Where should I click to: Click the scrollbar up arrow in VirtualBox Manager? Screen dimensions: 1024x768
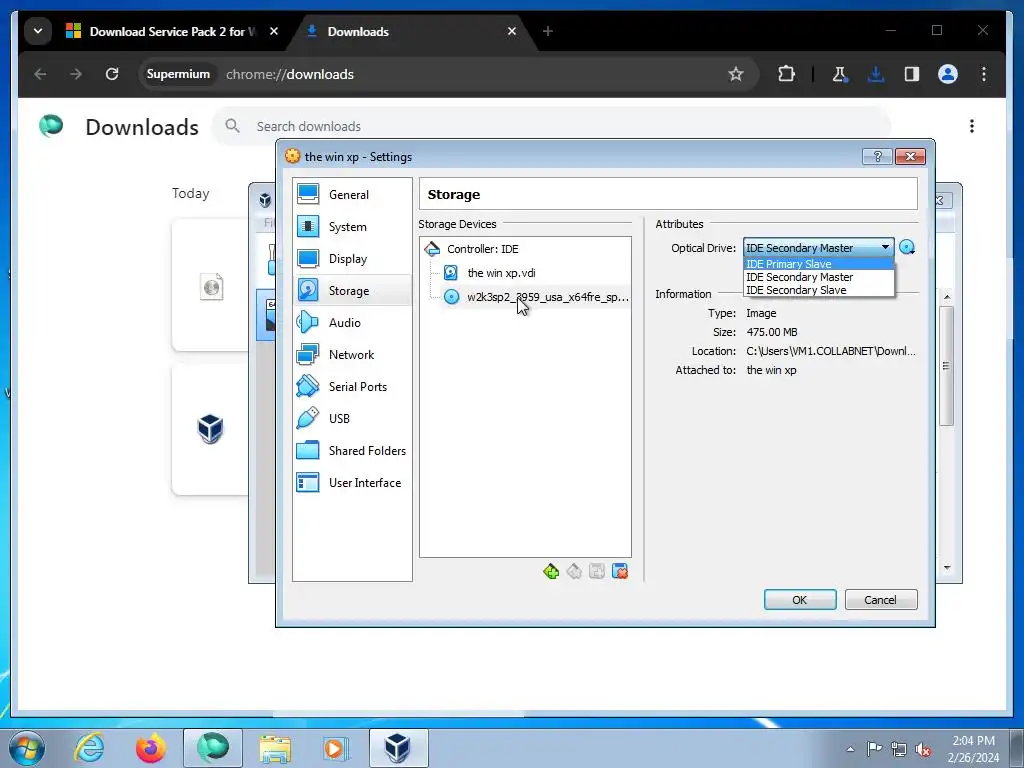click(x=947, y=297)
